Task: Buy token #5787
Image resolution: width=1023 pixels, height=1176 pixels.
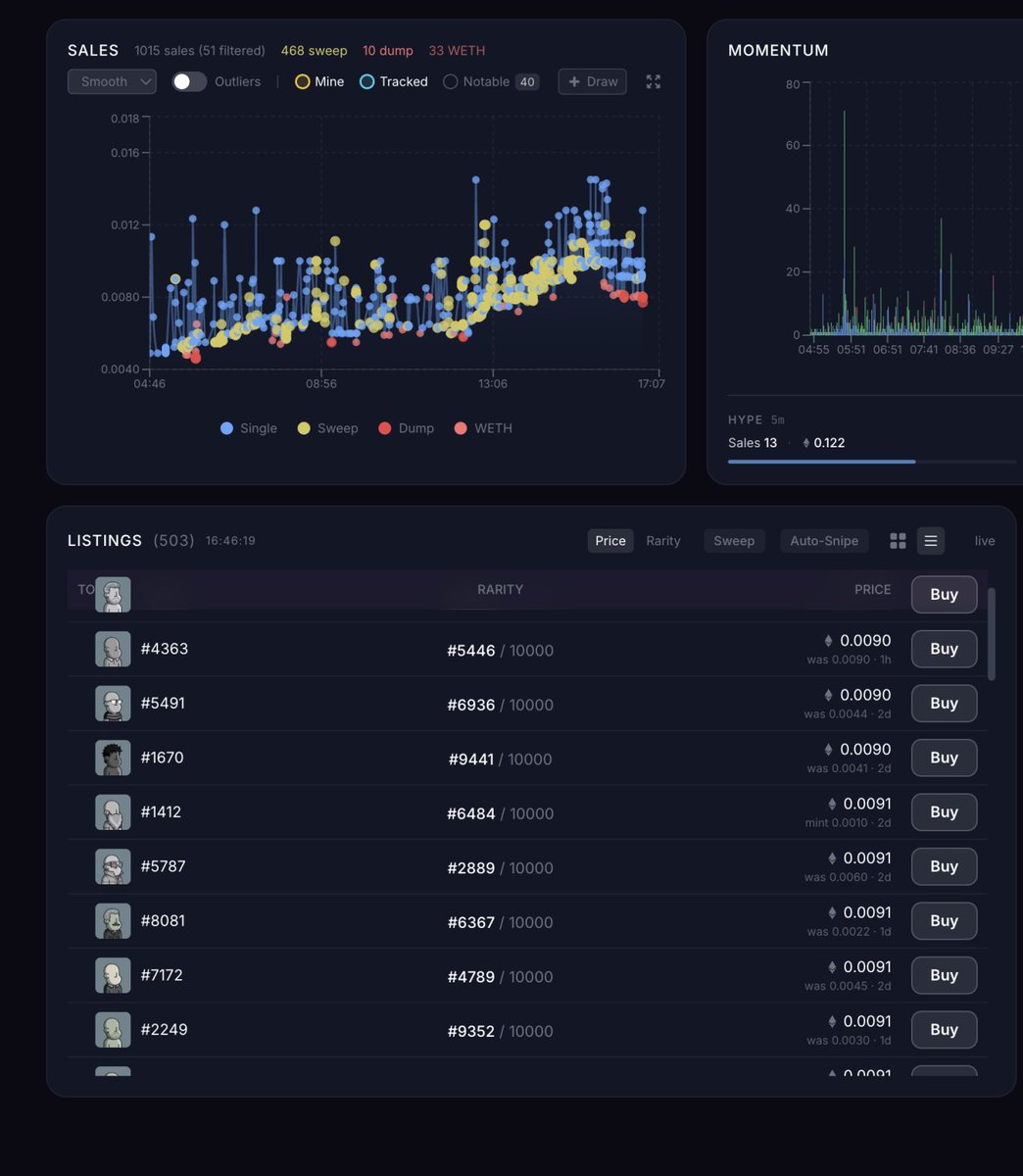Action: 944,866
